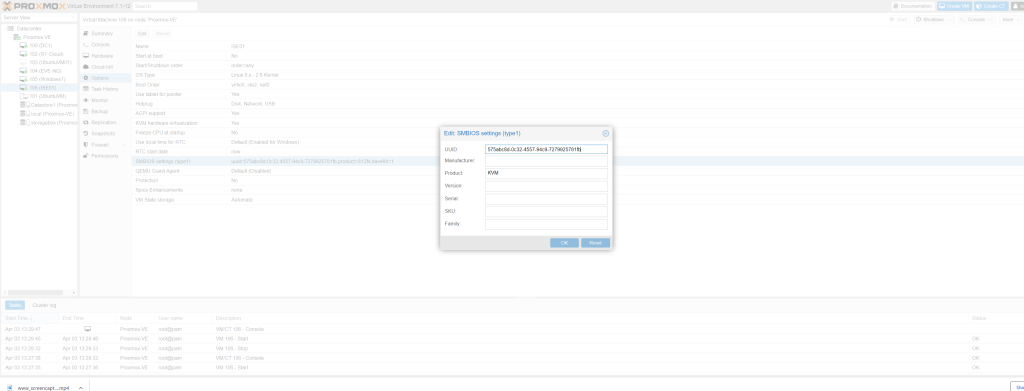Open the More dropdown menu
Image resolution: width=1024 pixels, height=391 pixels.
coord(1011,20)
